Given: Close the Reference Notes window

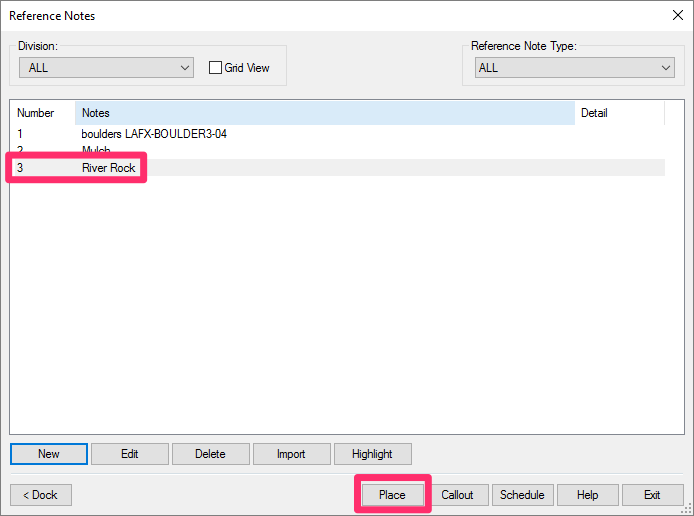Looking at the screenshot, I should 678,15.
